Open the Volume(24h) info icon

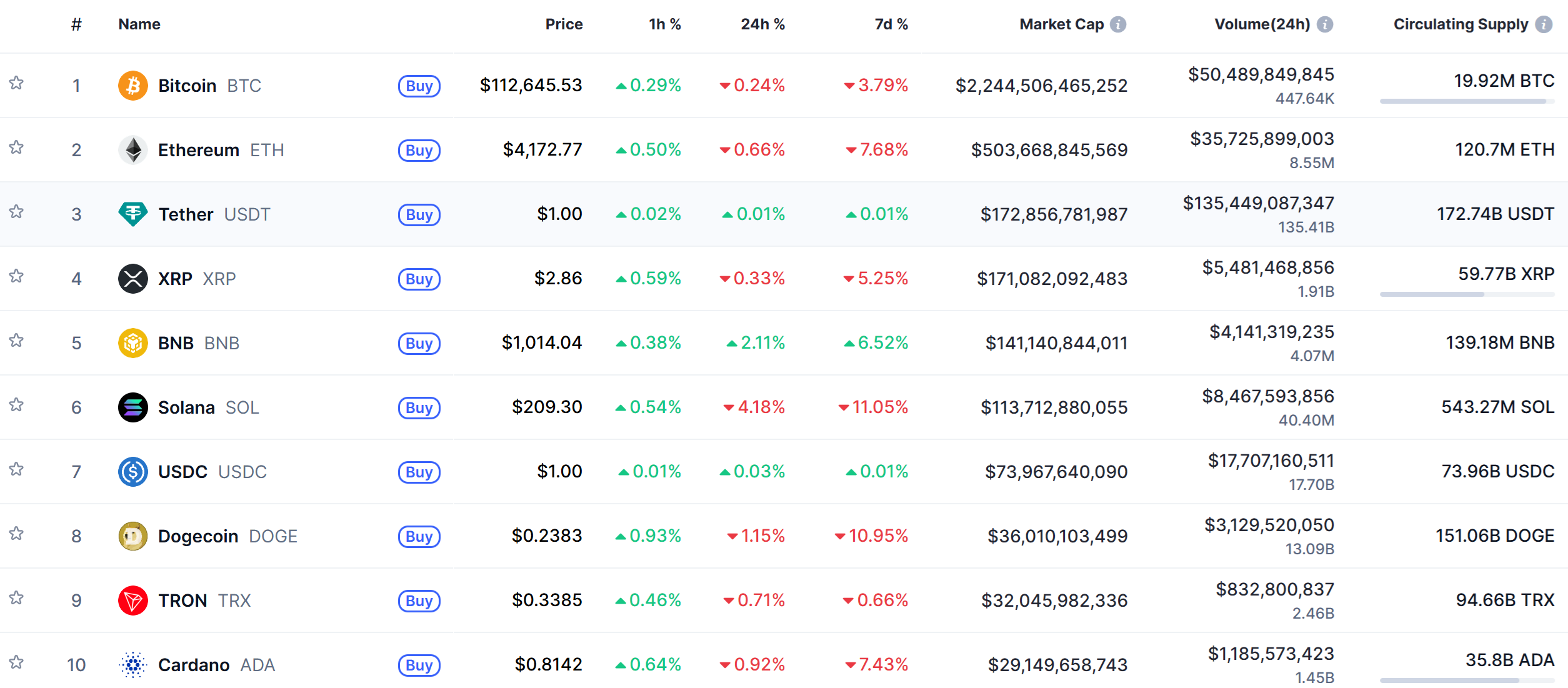click(1324, 24)
